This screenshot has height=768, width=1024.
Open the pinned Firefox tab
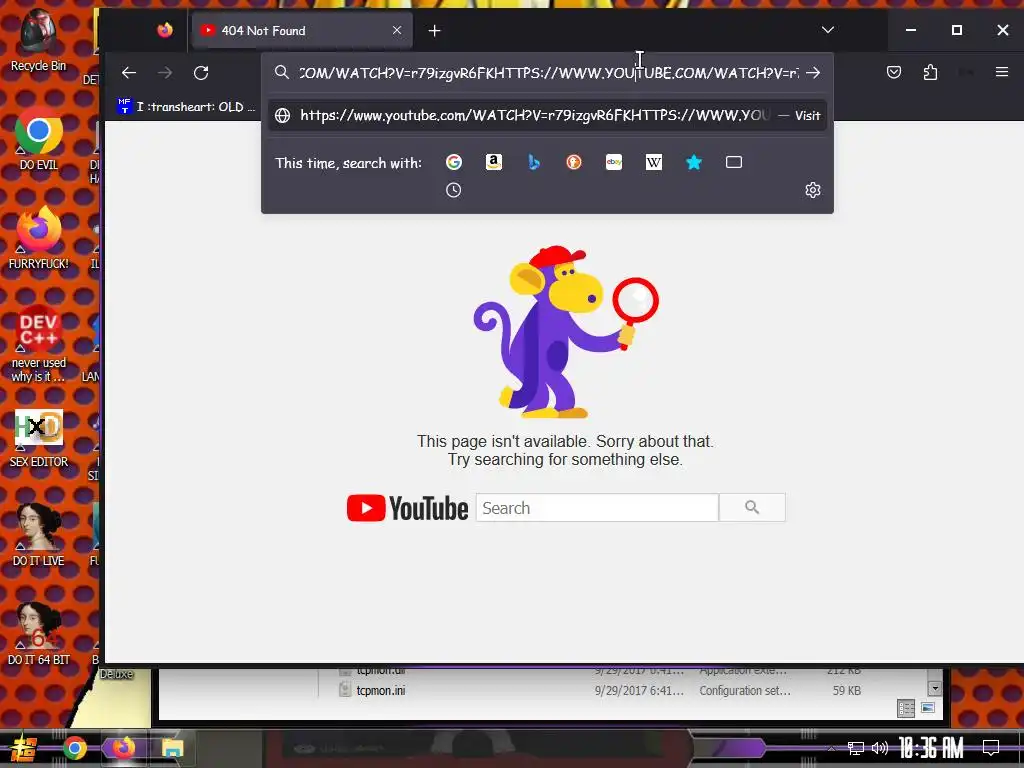165,30
